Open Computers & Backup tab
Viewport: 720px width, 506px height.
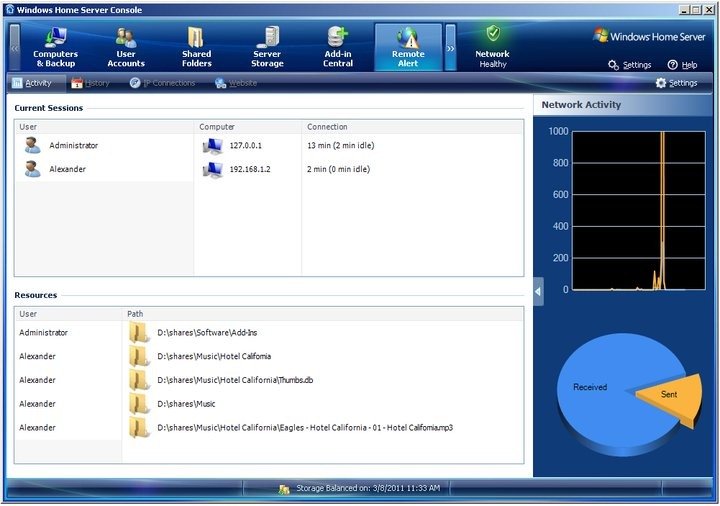[56, 47]
